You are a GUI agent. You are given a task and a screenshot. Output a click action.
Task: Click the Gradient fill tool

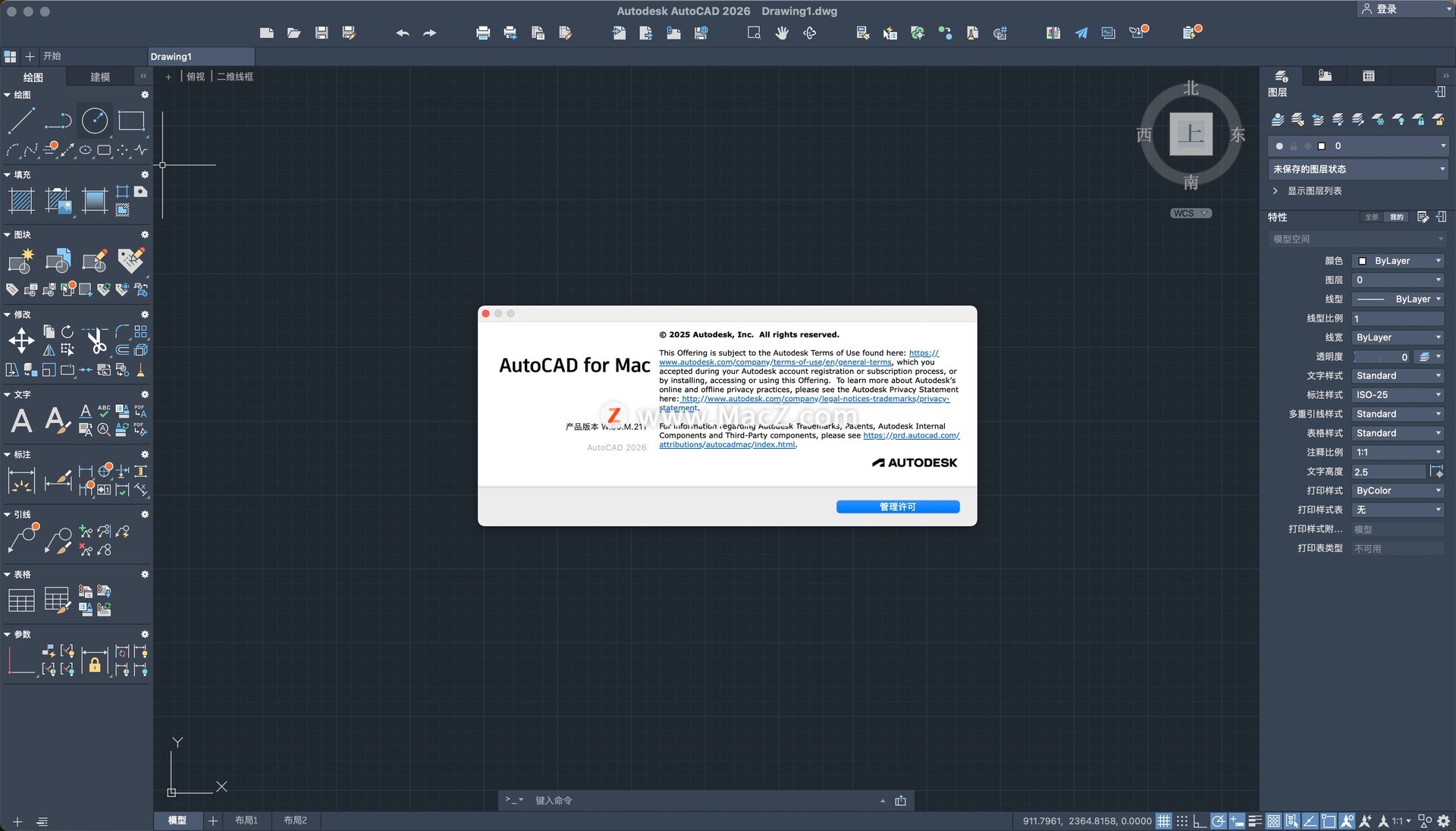[94, 201]
